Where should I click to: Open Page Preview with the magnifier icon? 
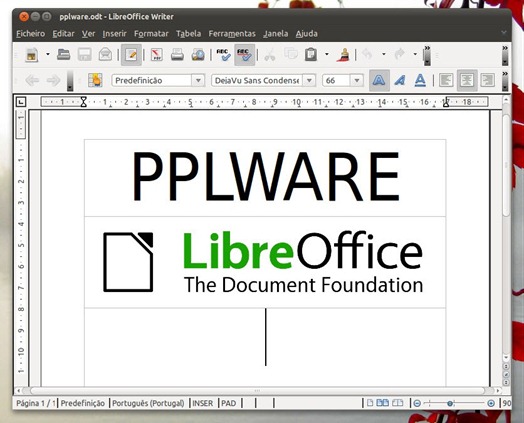click(198, 54)
